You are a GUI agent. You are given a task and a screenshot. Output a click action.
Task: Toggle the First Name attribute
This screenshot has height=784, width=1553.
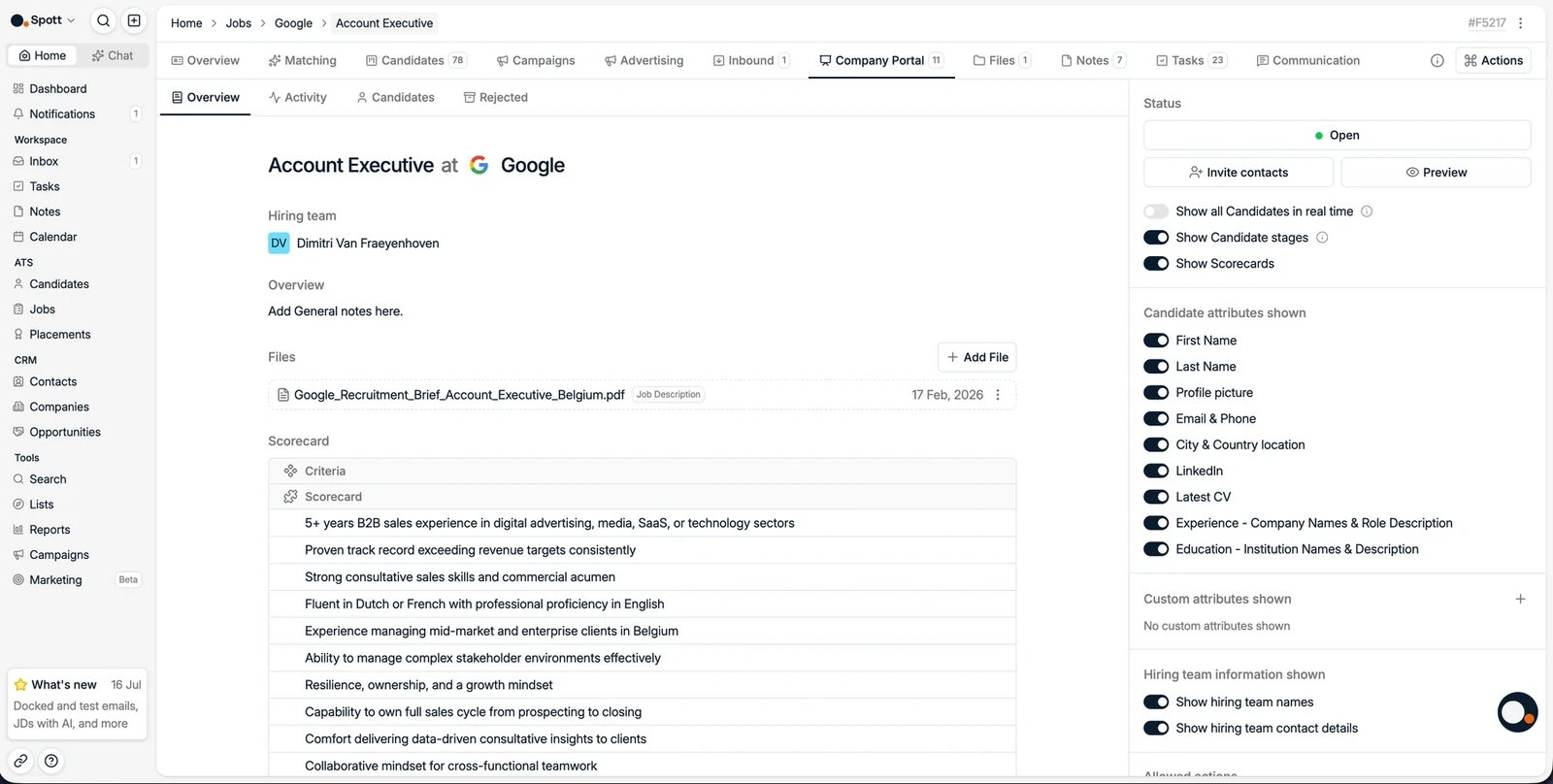tap(1156, 341)
